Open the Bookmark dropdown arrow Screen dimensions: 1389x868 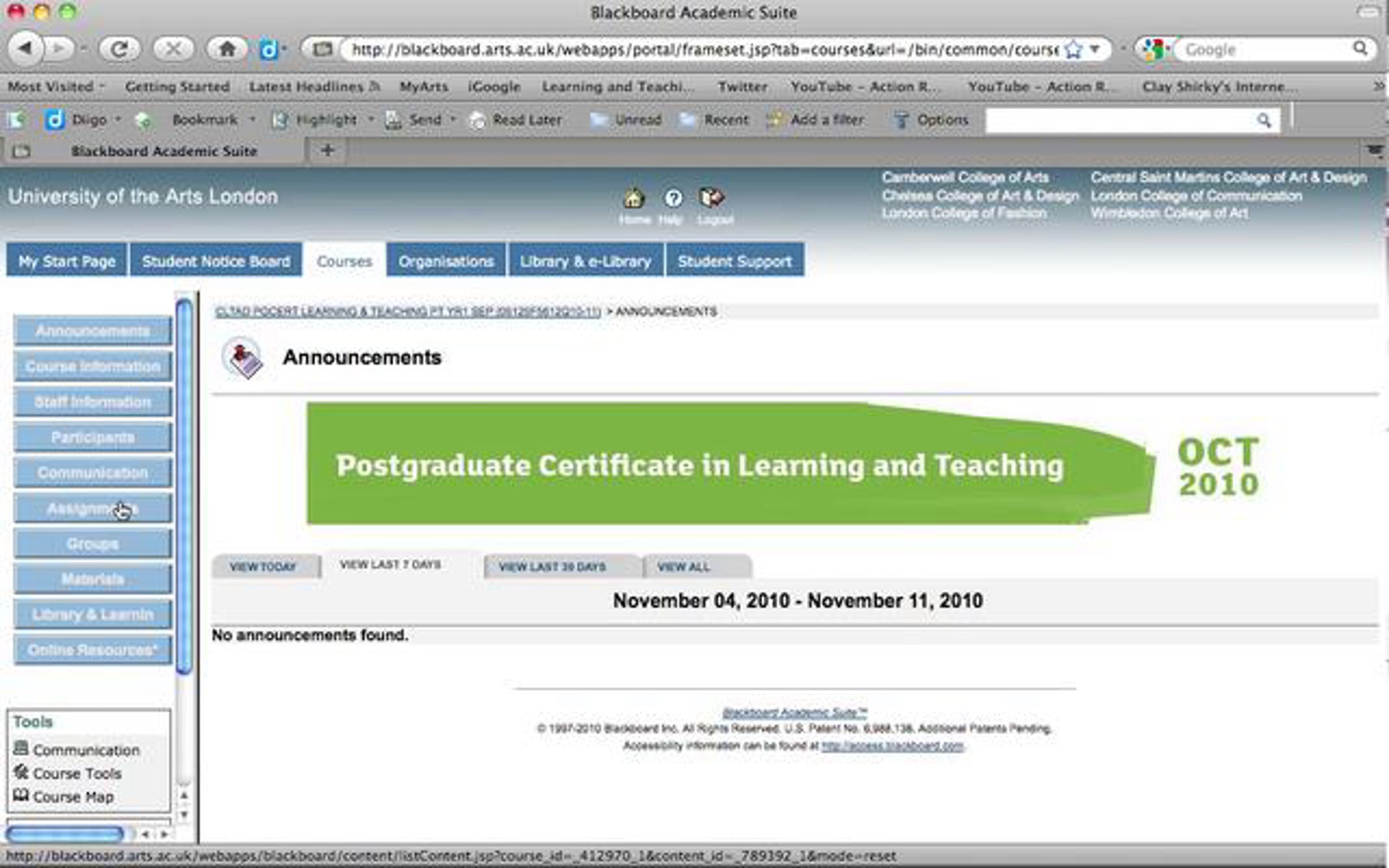252,120
